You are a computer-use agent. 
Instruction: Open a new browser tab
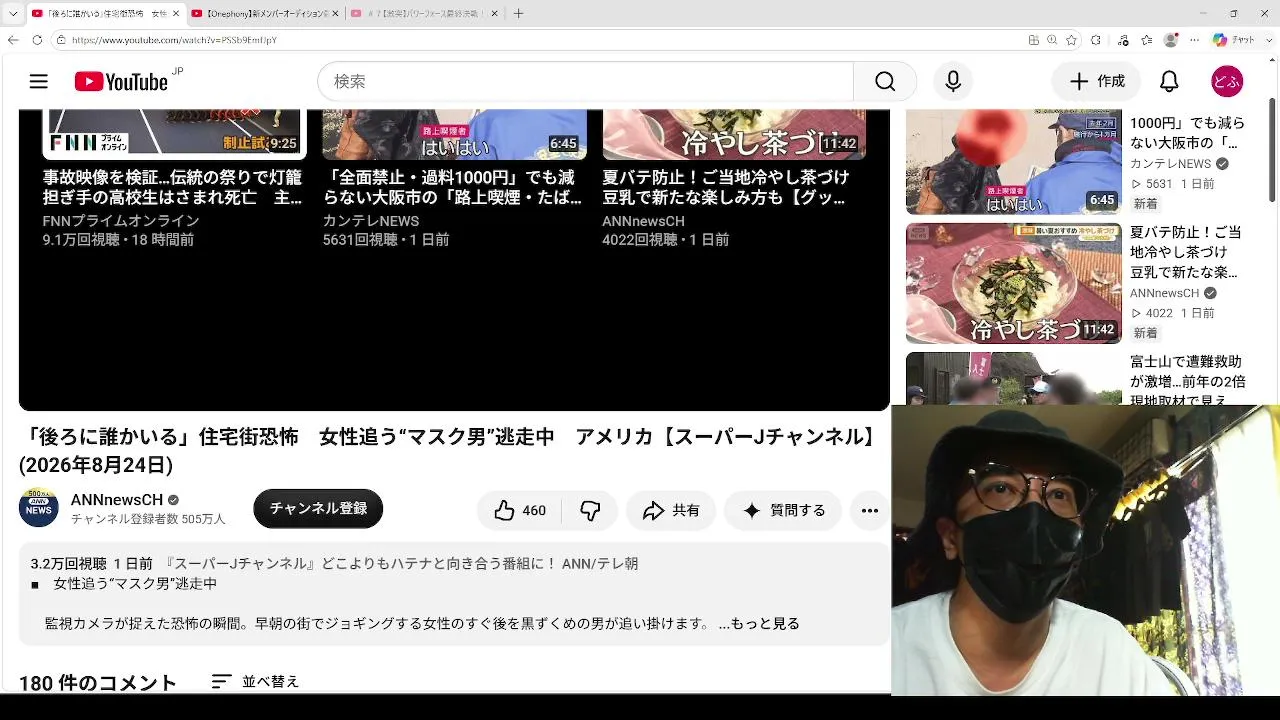point(518,14)
